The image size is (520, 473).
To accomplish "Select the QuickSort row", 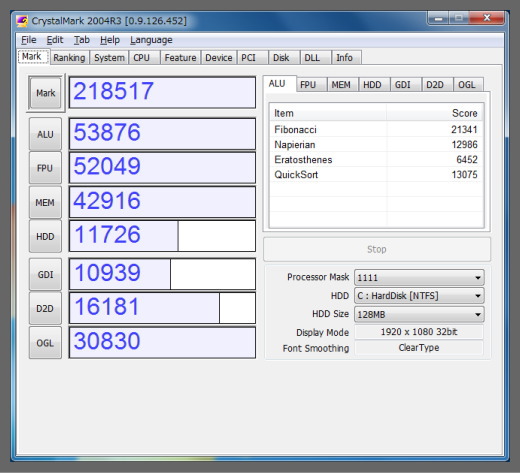I will point(376,174).
